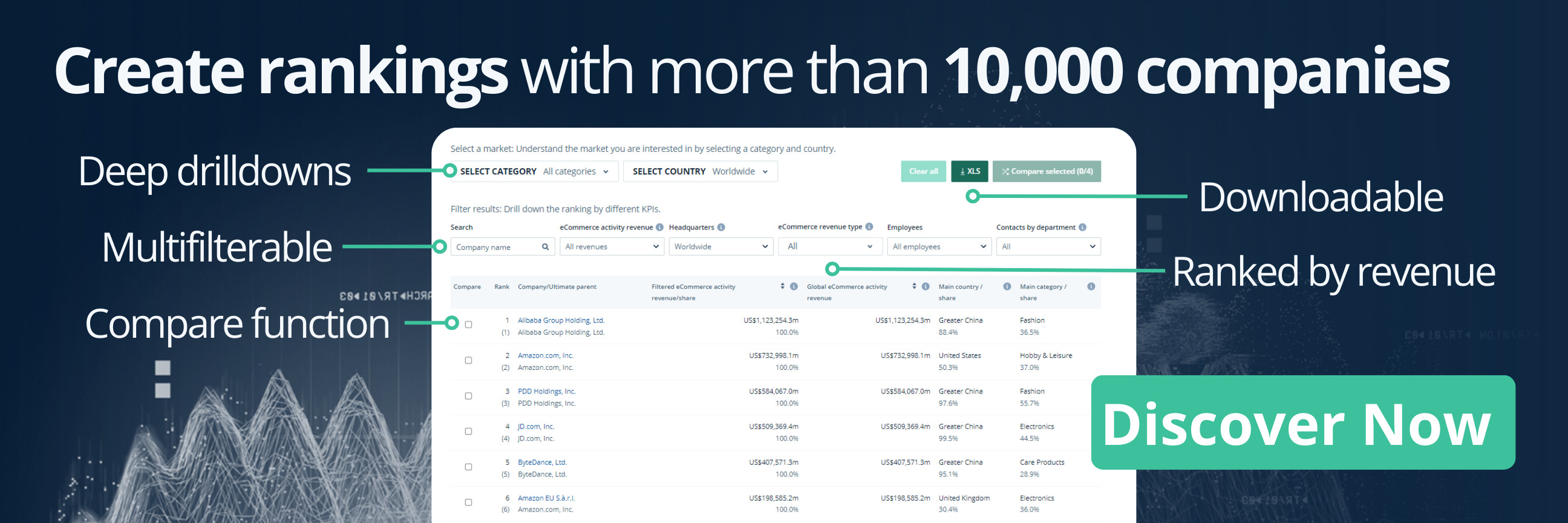Show info icon for Contacts by department
Viewport: 1568px width, 523px height.
1082,227
